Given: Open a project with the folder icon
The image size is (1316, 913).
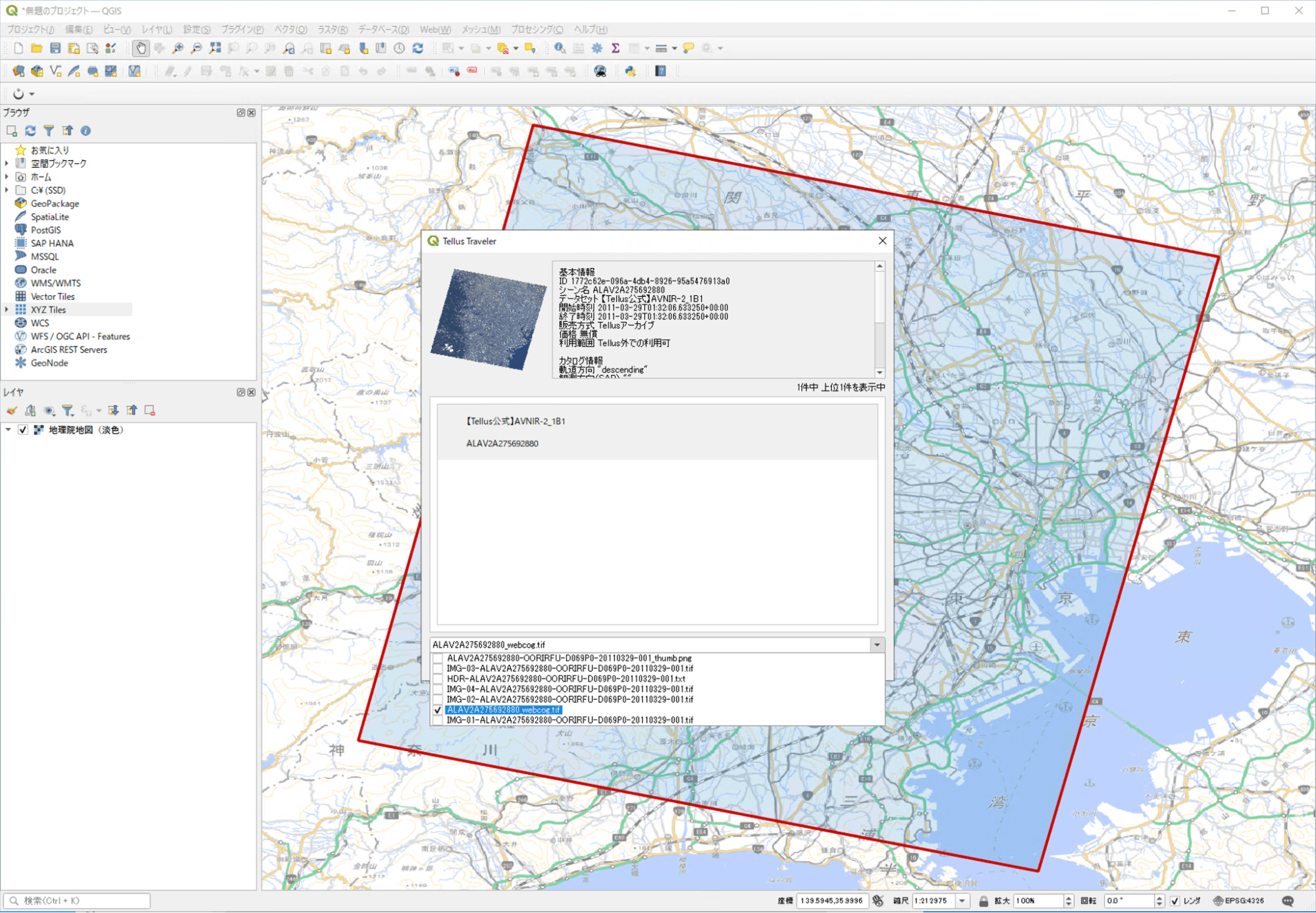Looking at the screenshot, I should coord(36,48).
